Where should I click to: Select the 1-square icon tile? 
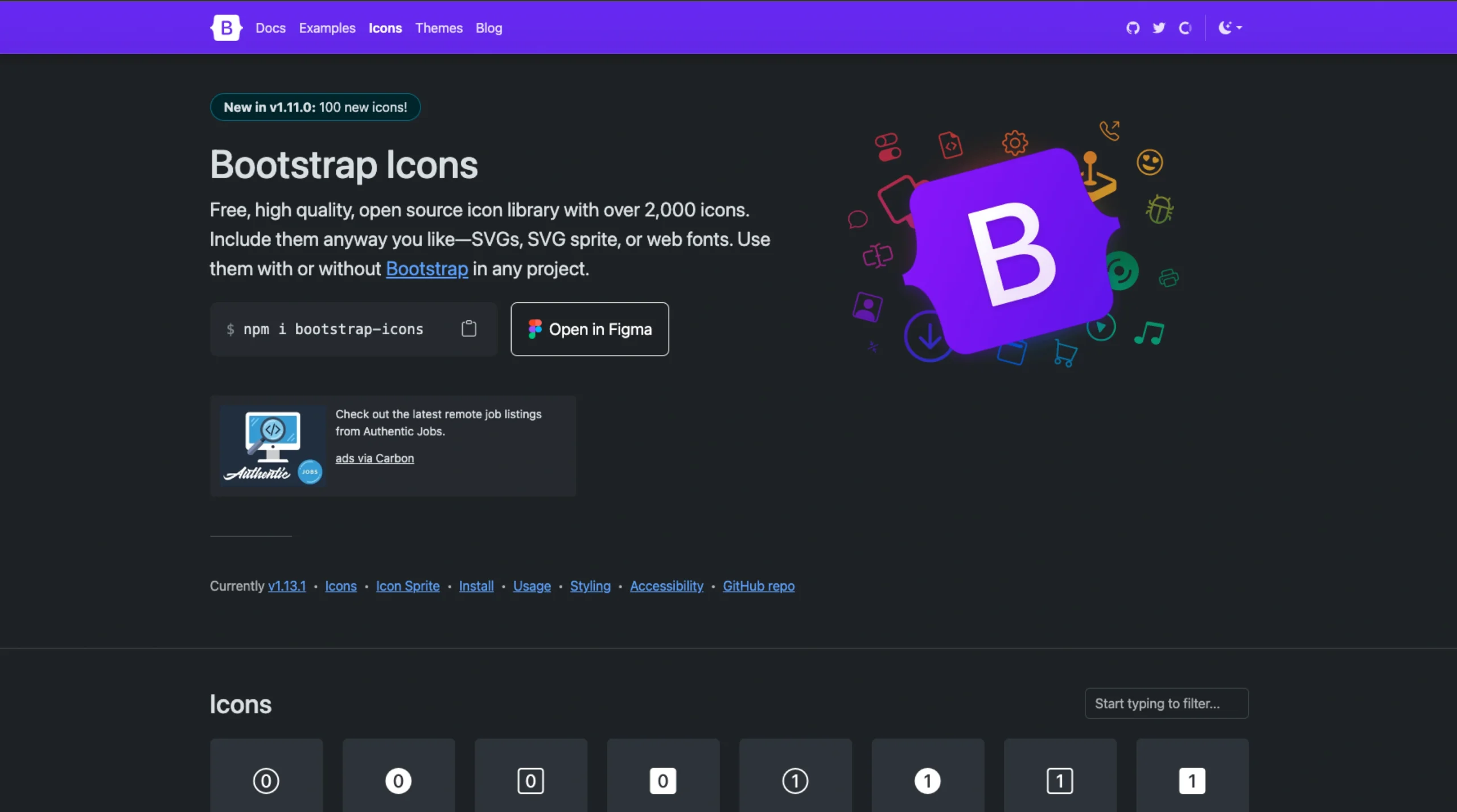(x=1060, y=776)
